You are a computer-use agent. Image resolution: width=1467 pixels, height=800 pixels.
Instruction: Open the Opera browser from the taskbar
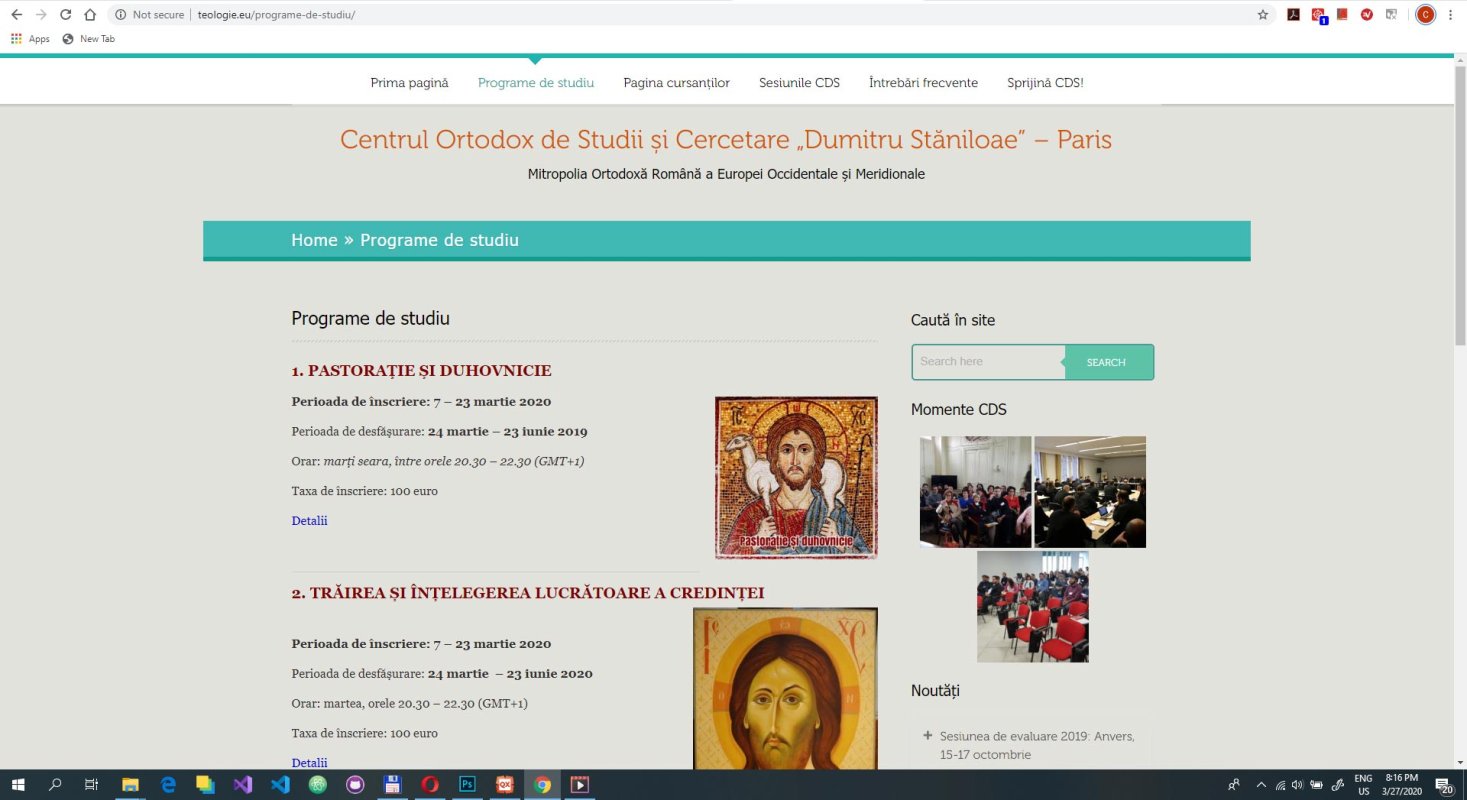point(430,786)
